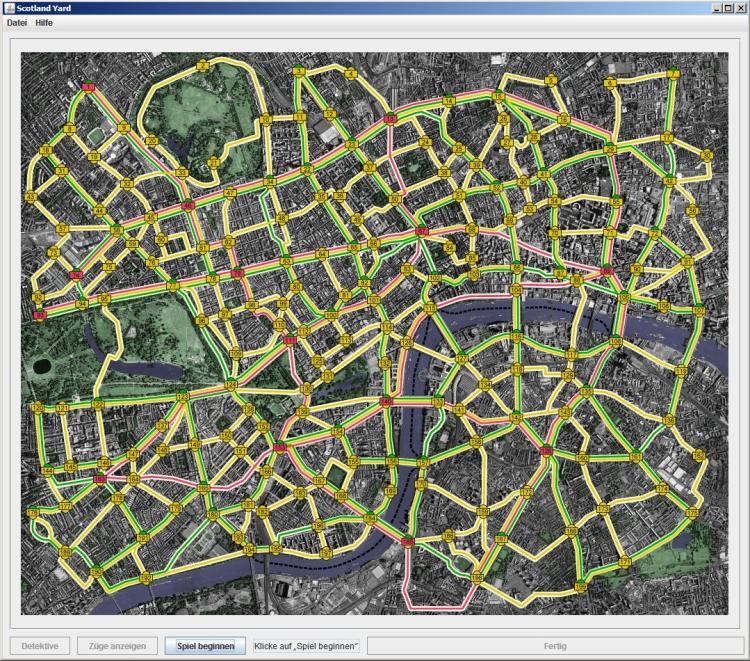
Task: Select station 70 on the map
Action: coord(554,233)
